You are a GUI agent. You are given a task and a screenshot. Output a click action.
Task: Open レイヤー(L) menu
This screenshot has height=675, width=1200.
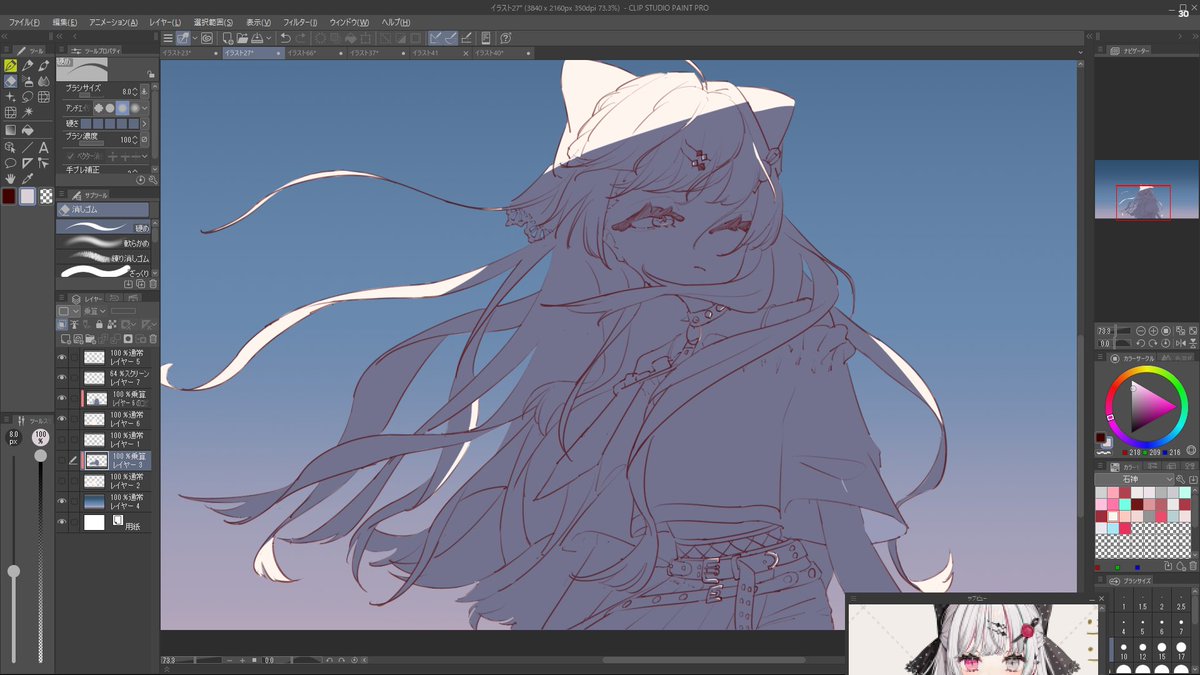point(166,22)
